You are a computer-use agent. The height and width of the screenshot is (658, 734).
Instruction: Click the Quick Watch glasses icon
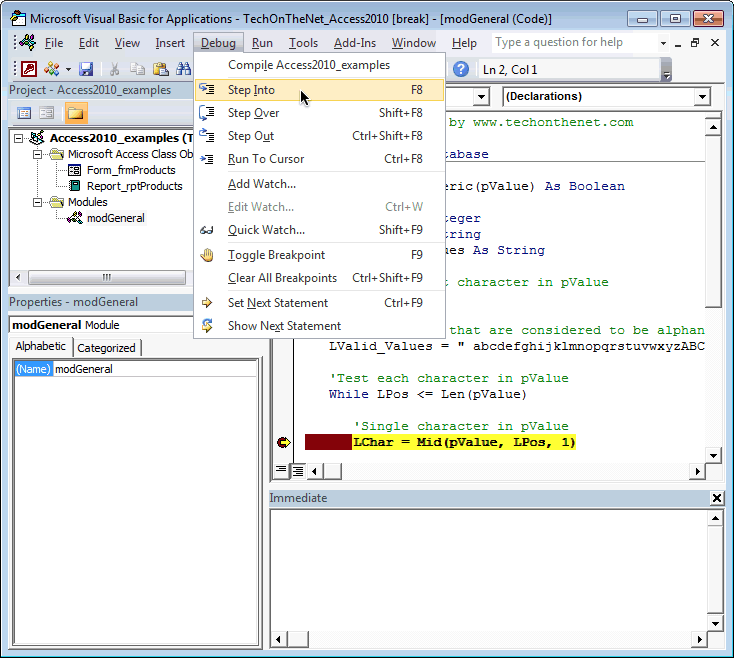207,230
